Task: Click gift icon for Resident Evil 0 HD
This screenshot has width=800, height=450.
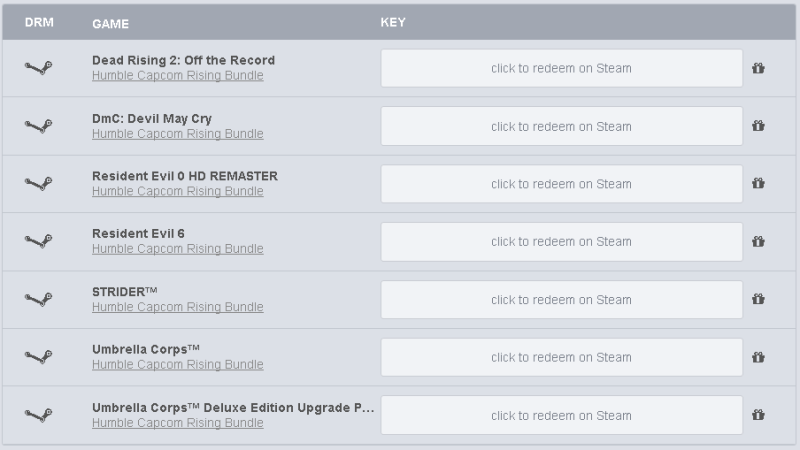Action: coord(758,183)
